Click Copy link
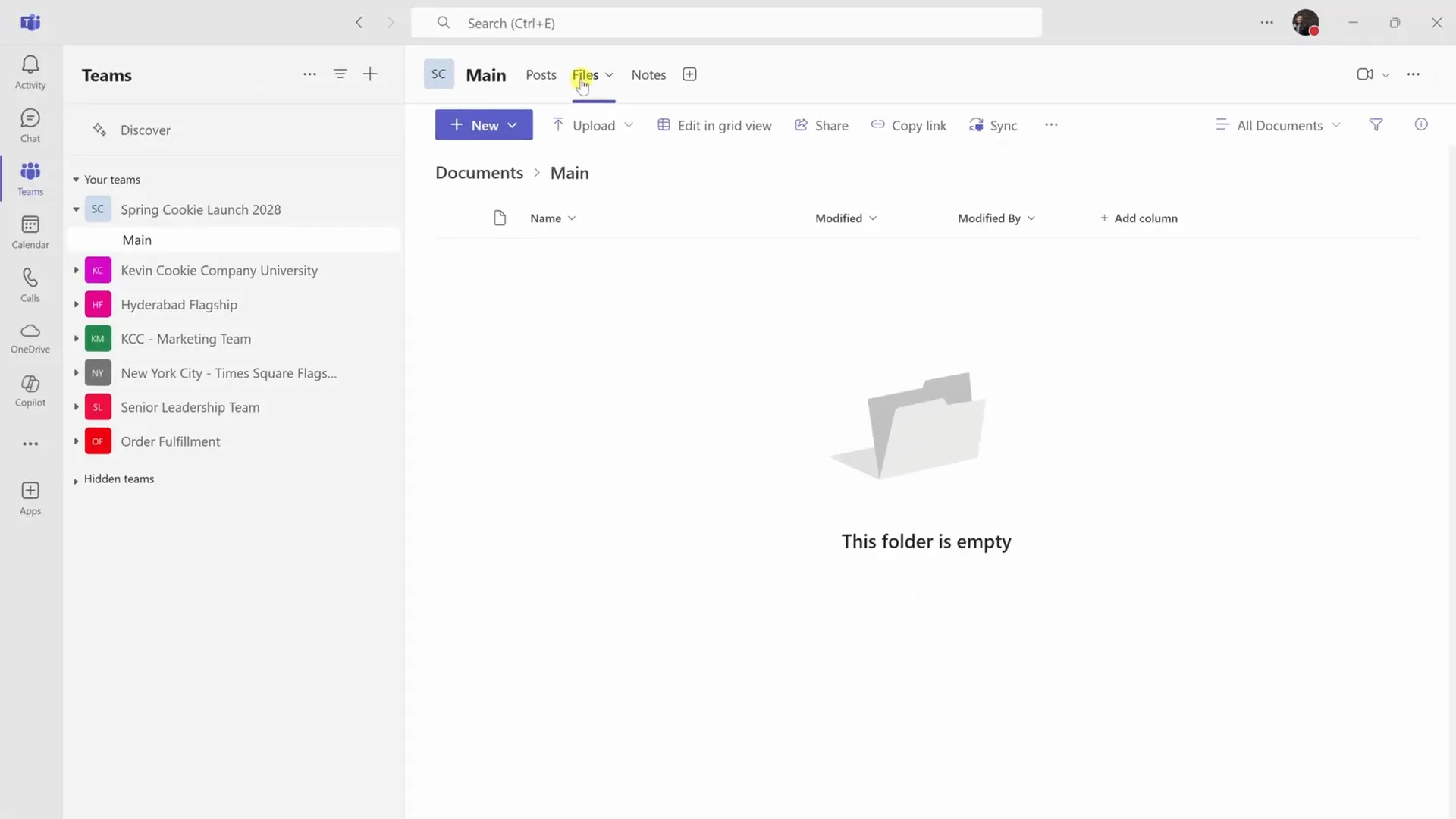 point(908,125)
